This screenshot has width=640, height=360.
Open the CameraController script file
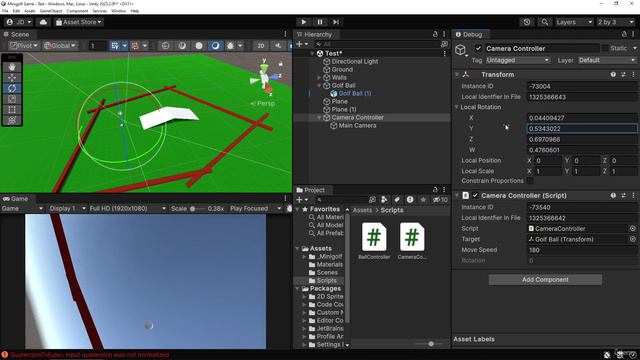pos(412,241)
